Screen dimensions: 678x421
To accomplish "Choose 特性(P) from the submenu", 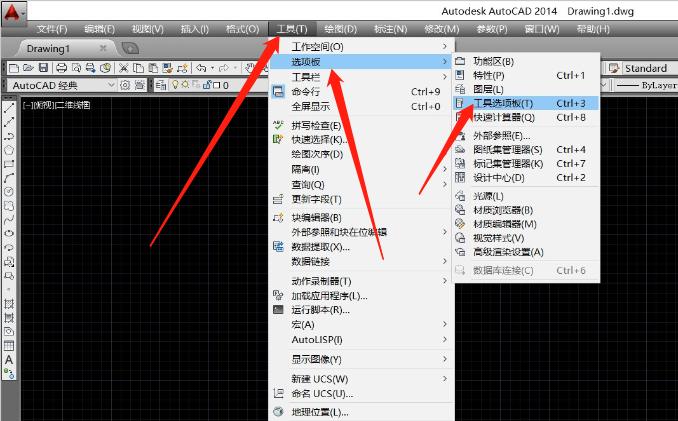I will 526,76.
